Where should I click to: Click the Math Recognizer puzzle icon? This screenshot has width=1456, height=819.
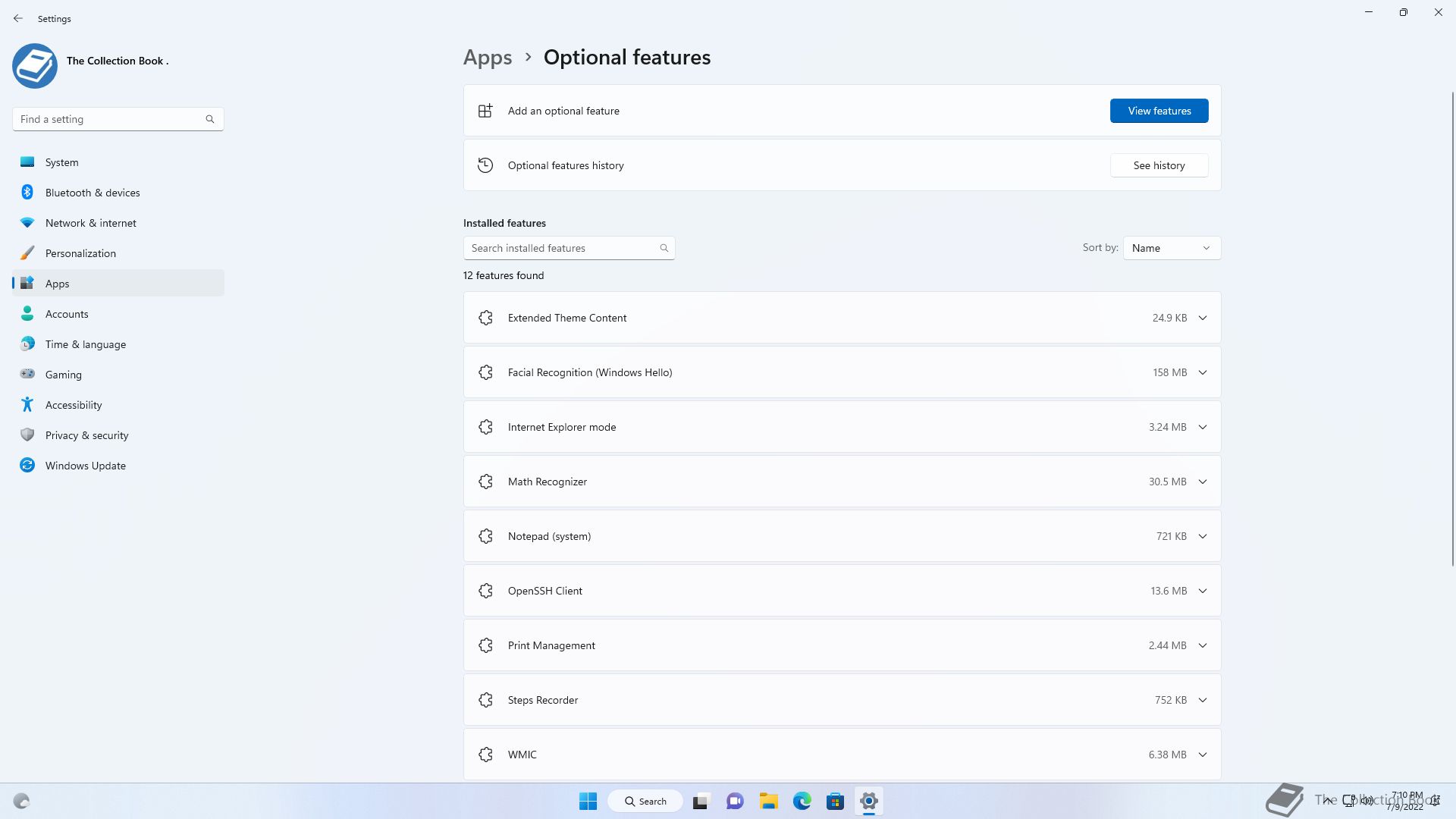[486, 482]
